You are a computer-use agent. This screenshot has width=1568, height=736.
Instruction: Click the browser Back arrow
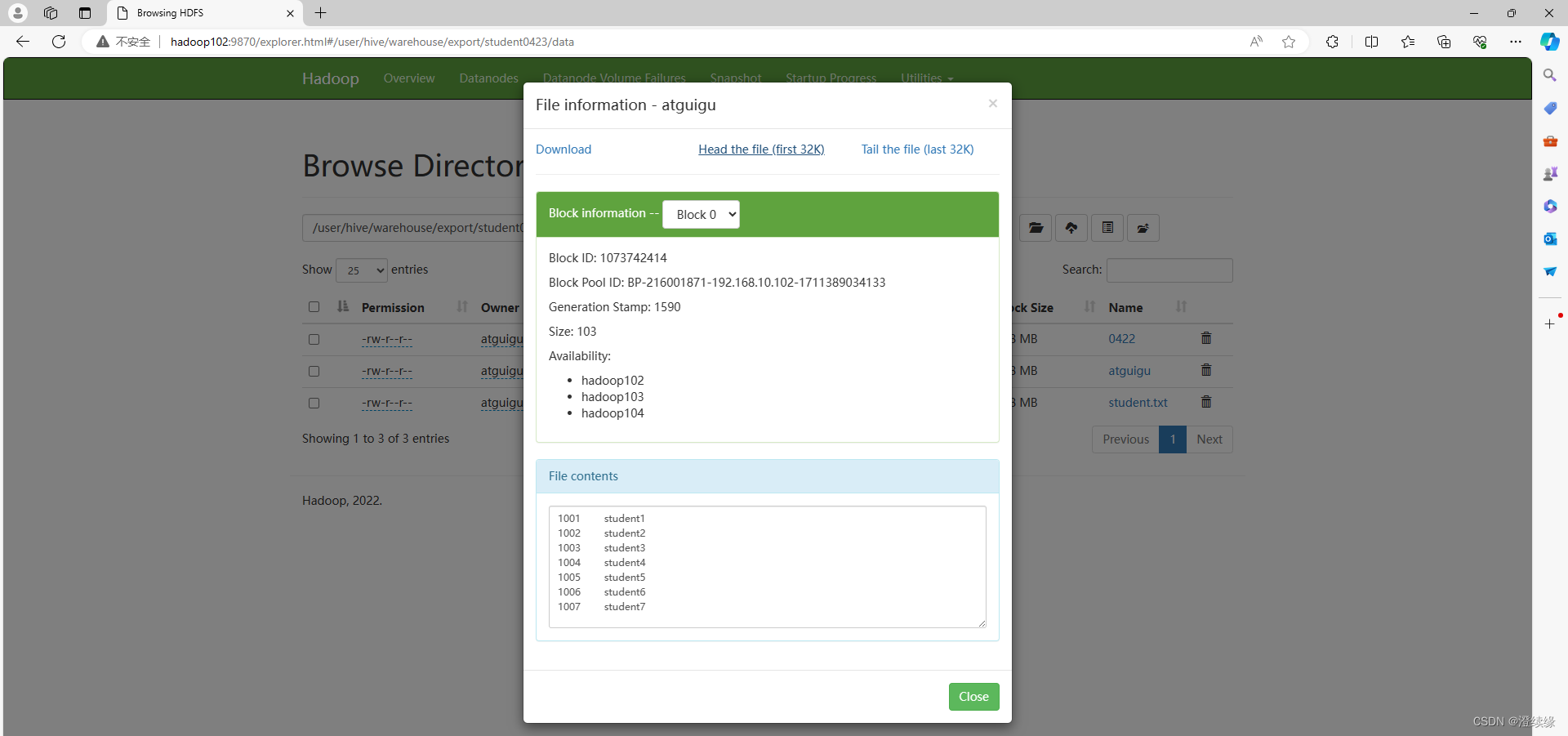tap(23, 42)
